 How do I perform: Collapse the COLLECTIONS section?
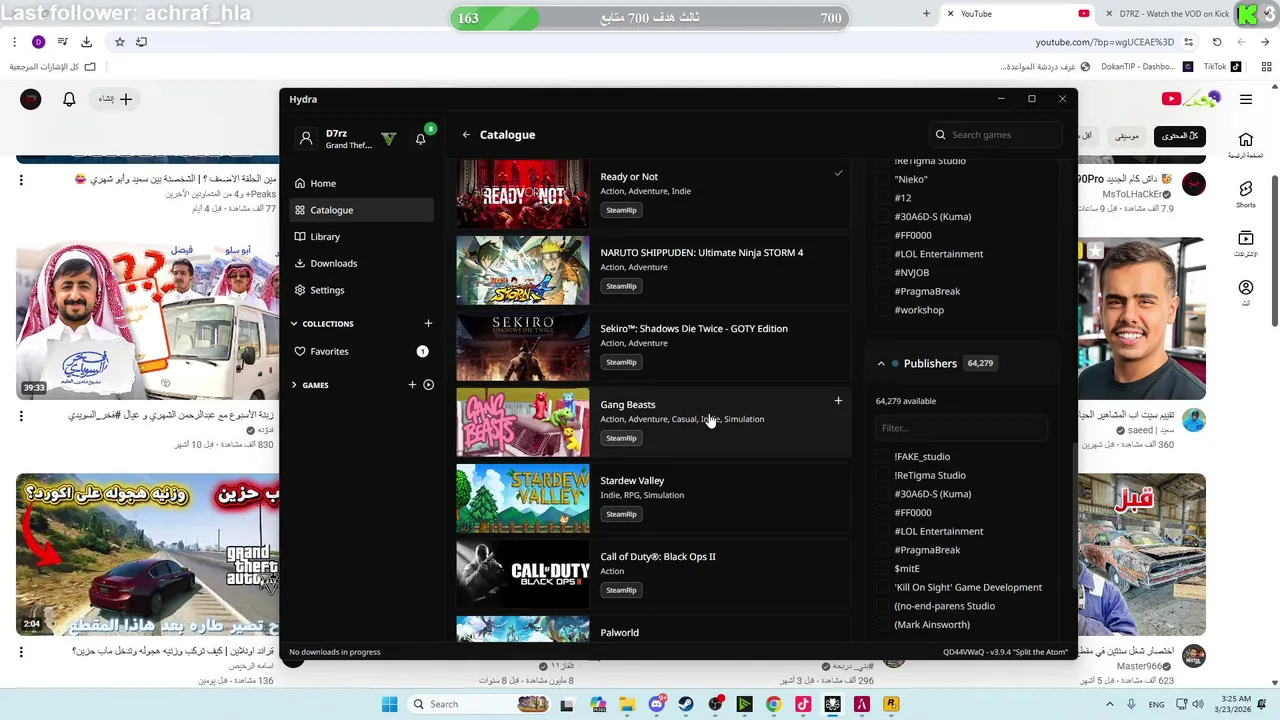click(294, 324)
